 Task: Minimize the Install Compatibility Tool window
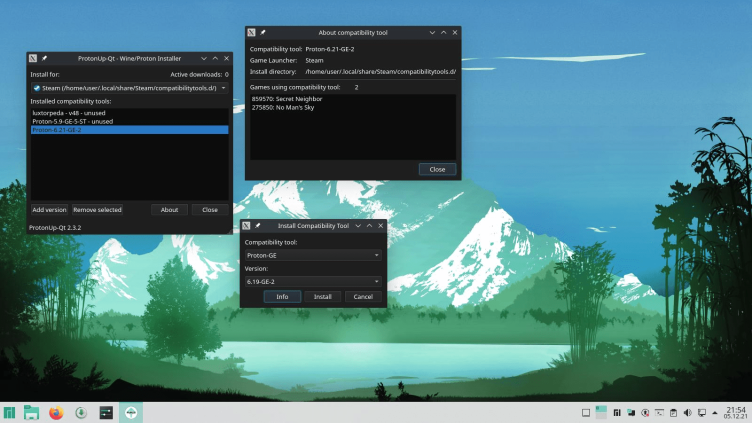[x=358, y=226]
